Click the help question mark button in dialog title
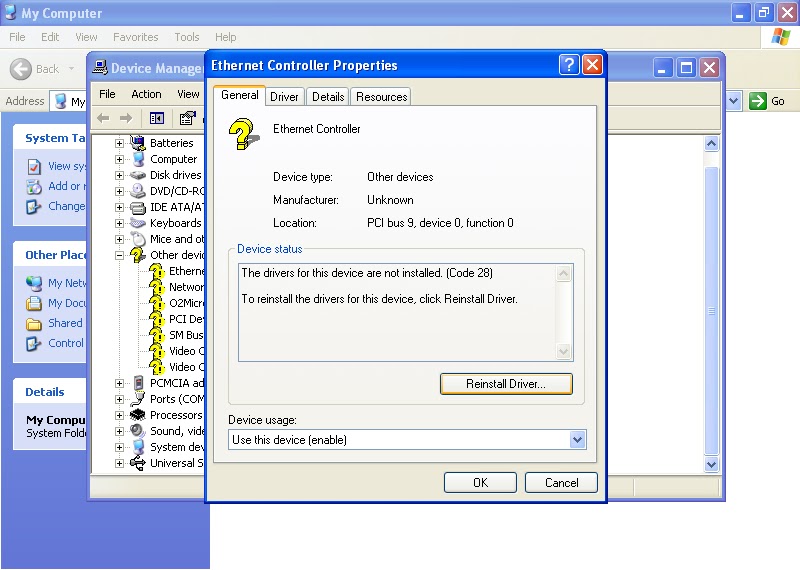This screenshot has height=570, width=800. pos(569,65)
